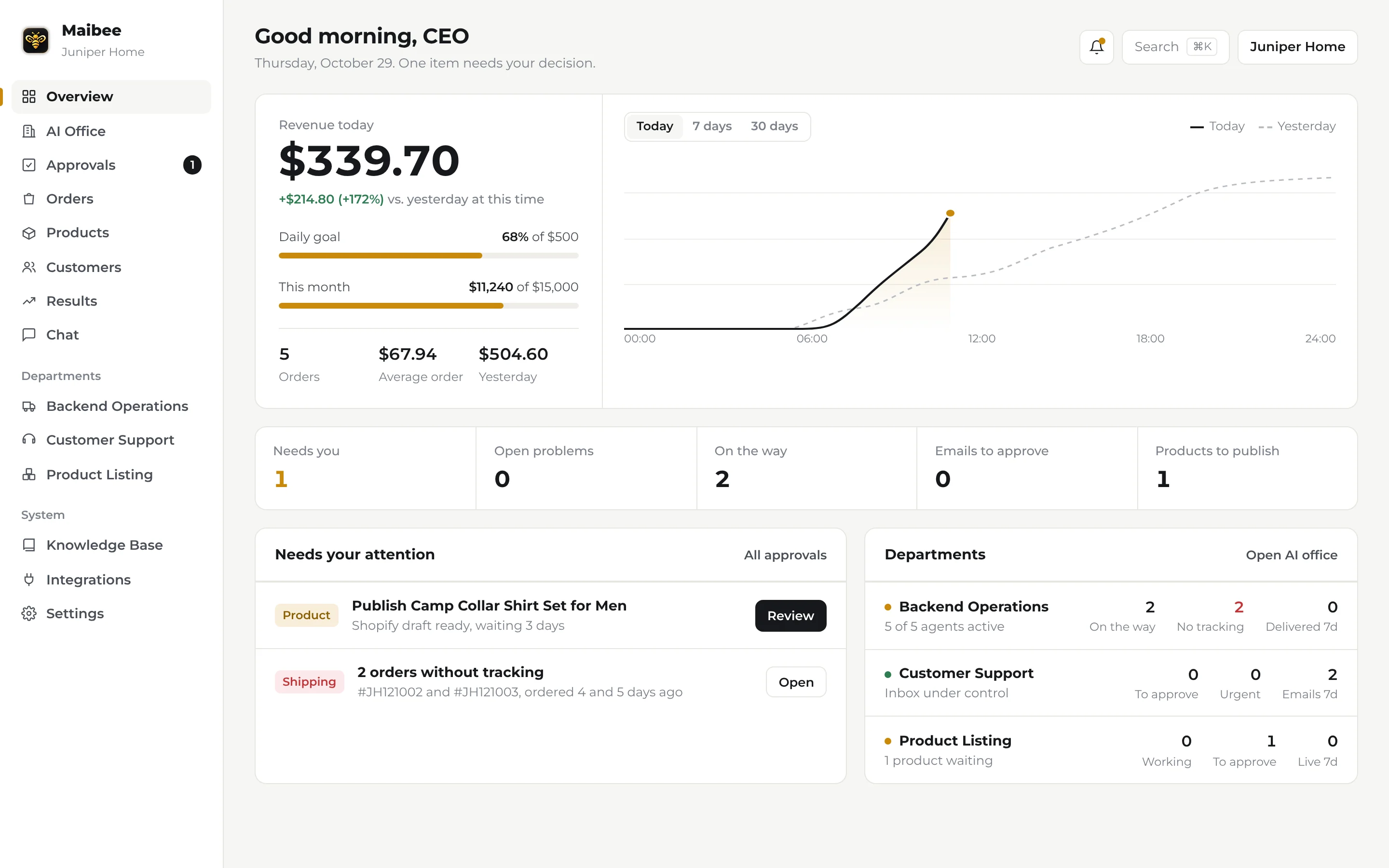The width and height of the screenshot is (1389, 868).
Task: Click the Search field
Action: point(1175,47)
